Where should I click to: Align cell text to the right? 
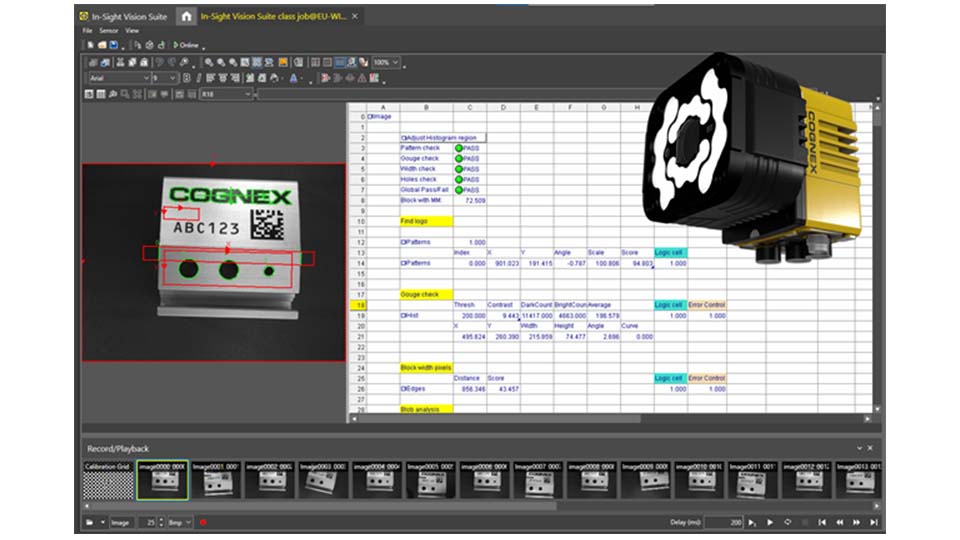click(x=235, y=78)
